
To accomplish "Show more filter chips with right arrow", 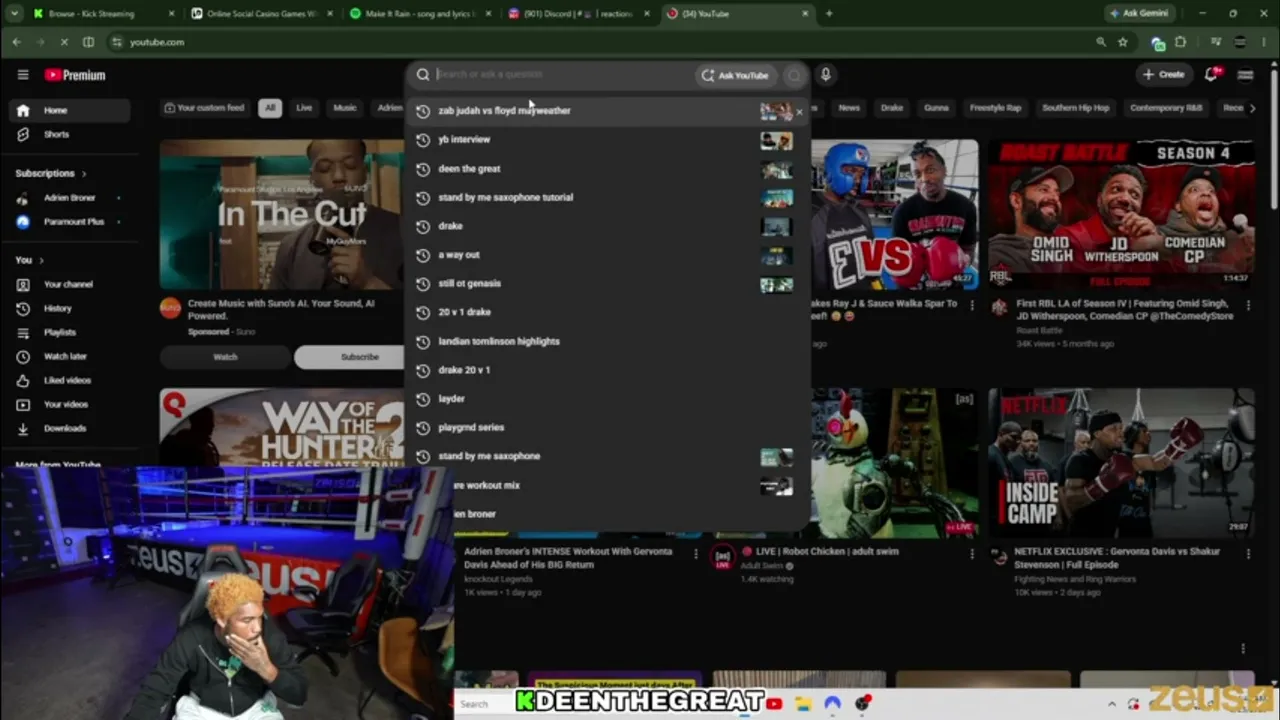I will (x=1252, y=108).
